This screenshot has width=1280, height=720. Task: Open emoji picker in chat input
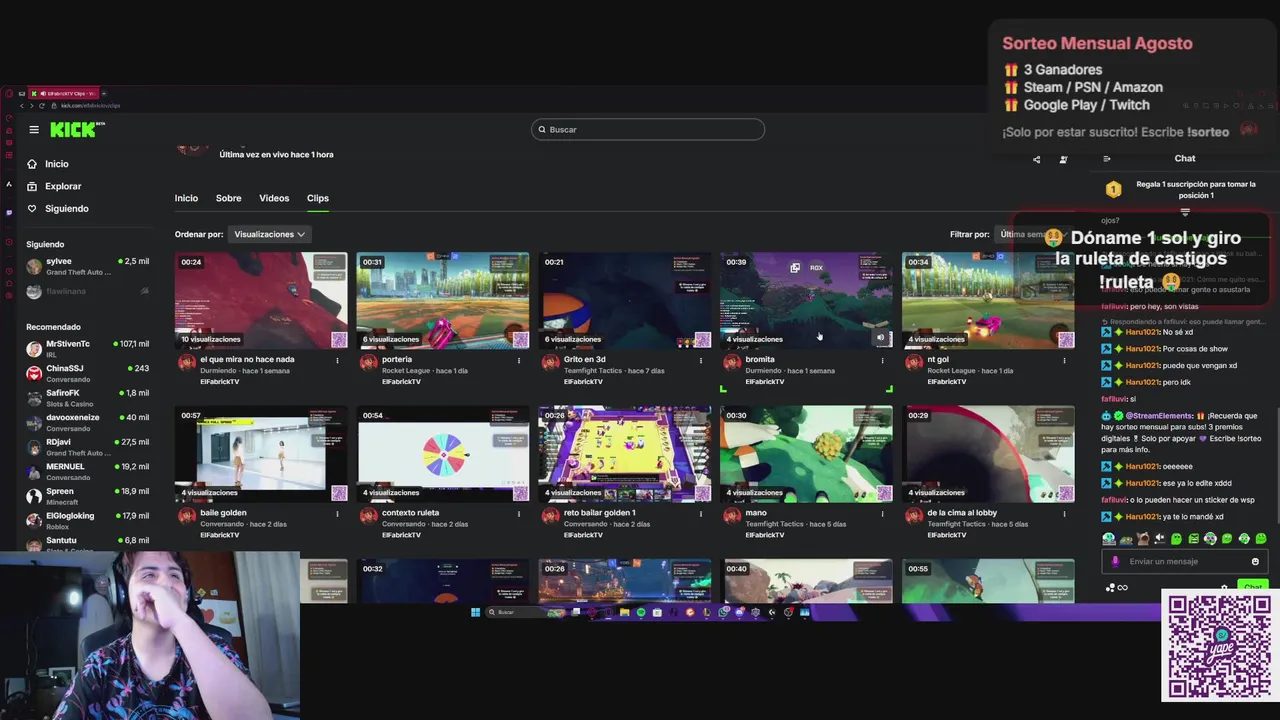click(x=1255, y=562)
